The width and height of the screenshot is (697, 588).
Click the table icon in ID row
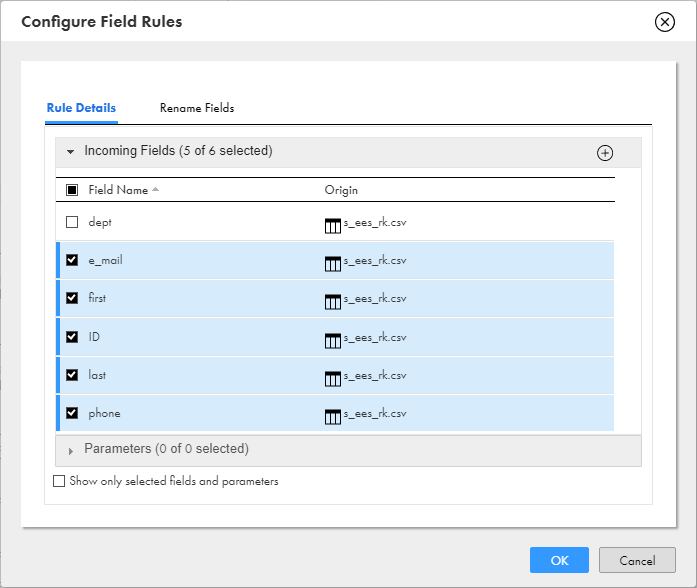(x=332, y=341)
